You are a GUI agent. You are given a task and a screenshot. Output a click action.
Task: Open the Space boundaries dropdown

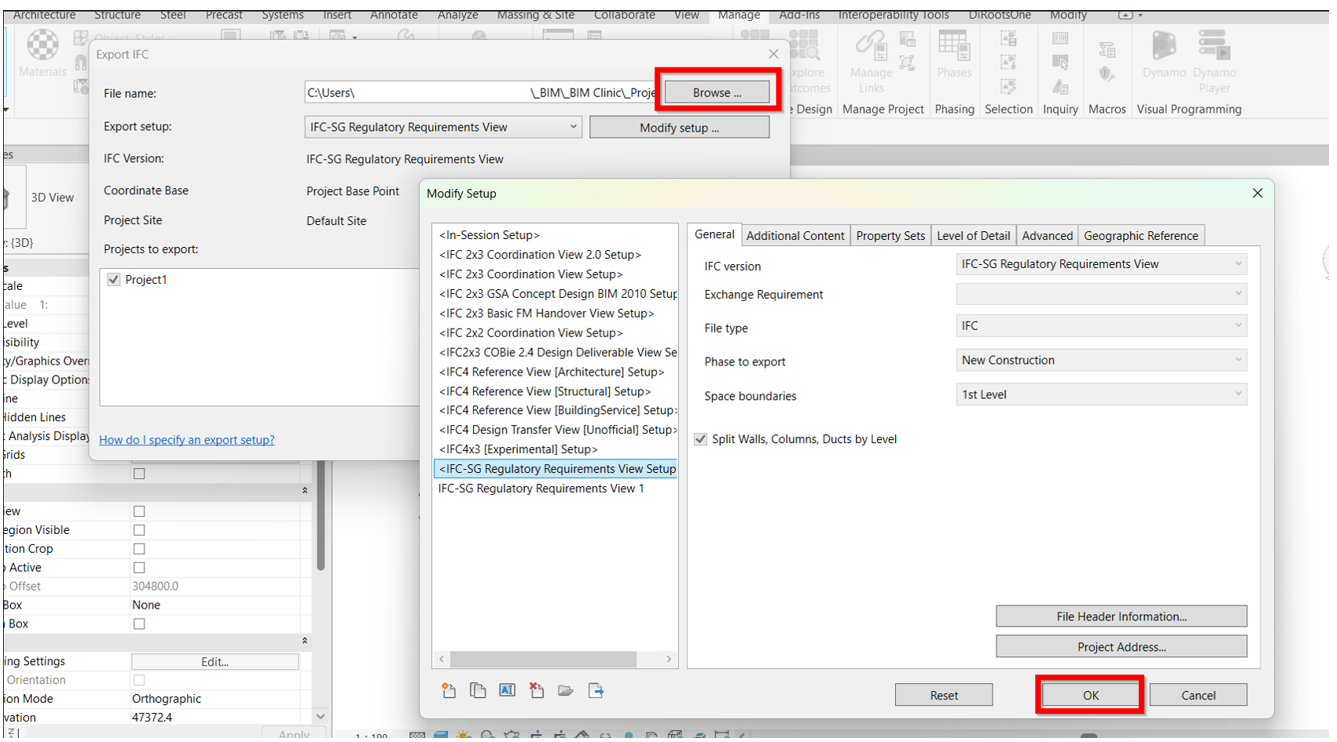pos(1101,395)
